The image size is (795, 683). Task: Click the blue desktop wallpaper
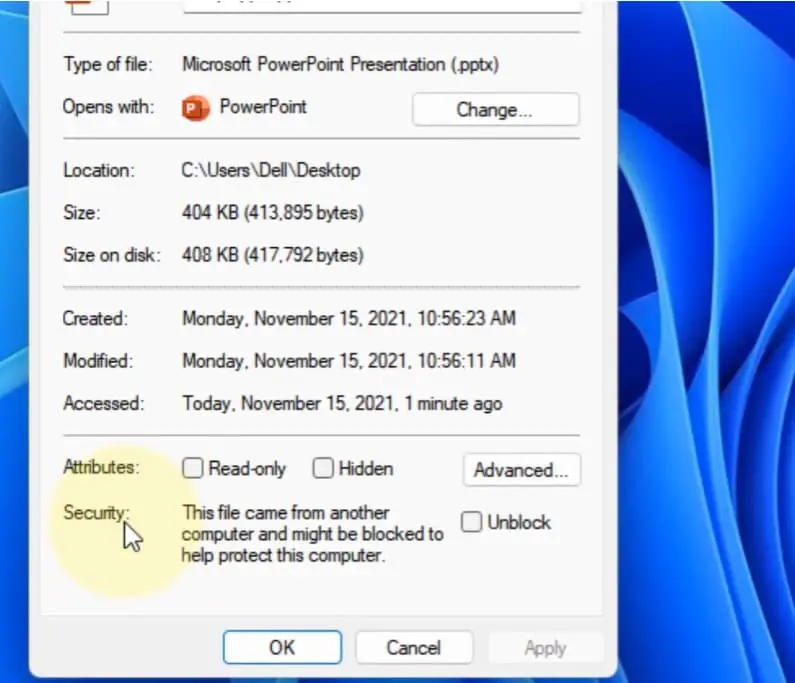[x=710, y=300]
